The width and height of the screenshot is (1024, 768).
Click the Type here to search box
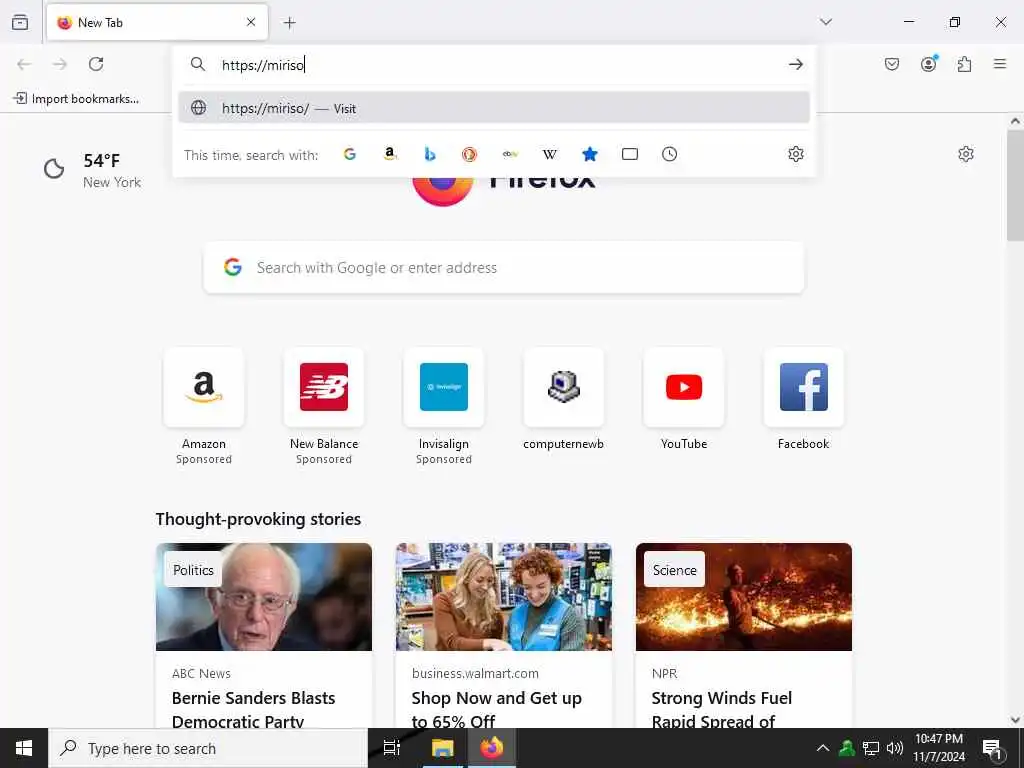(208, 748)
